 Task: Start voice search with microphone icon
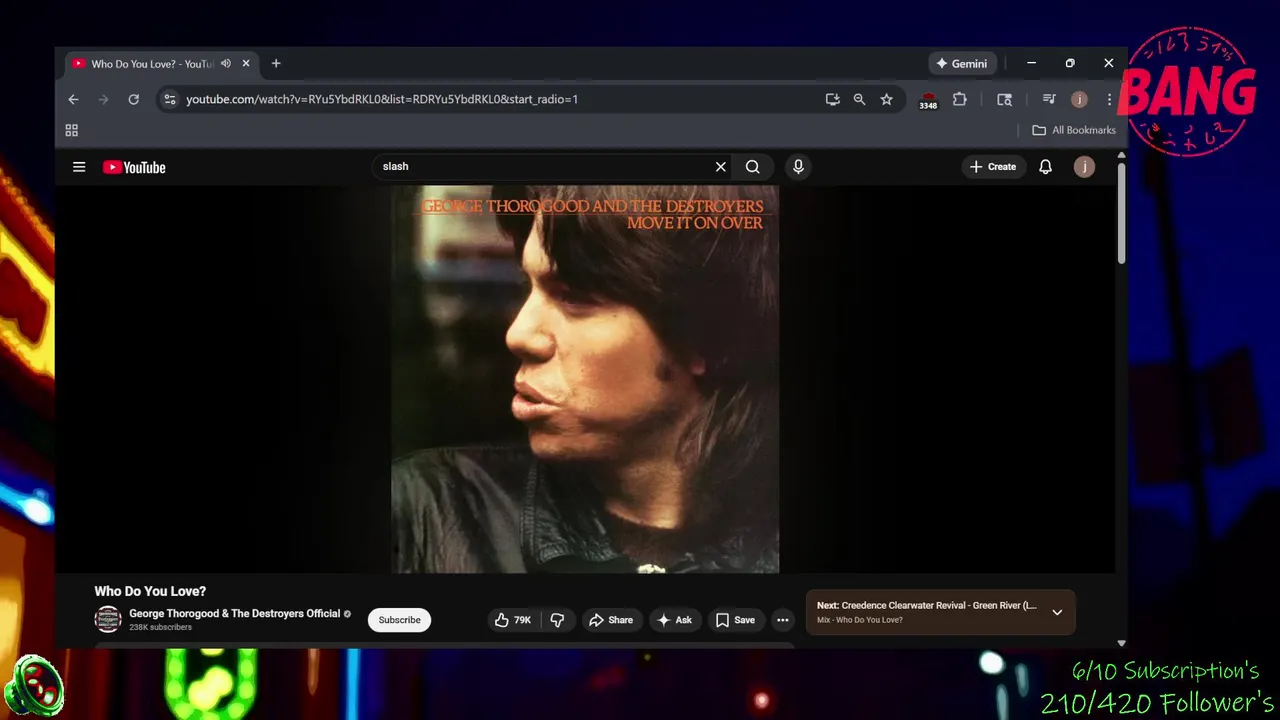[x=798, y=167]
